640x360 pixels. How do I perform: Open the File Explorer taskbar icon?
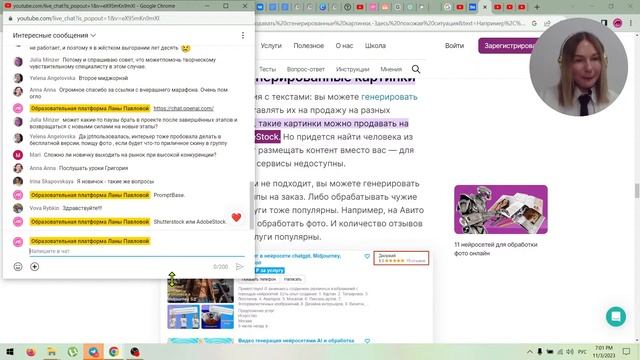[x=52, y=351]
